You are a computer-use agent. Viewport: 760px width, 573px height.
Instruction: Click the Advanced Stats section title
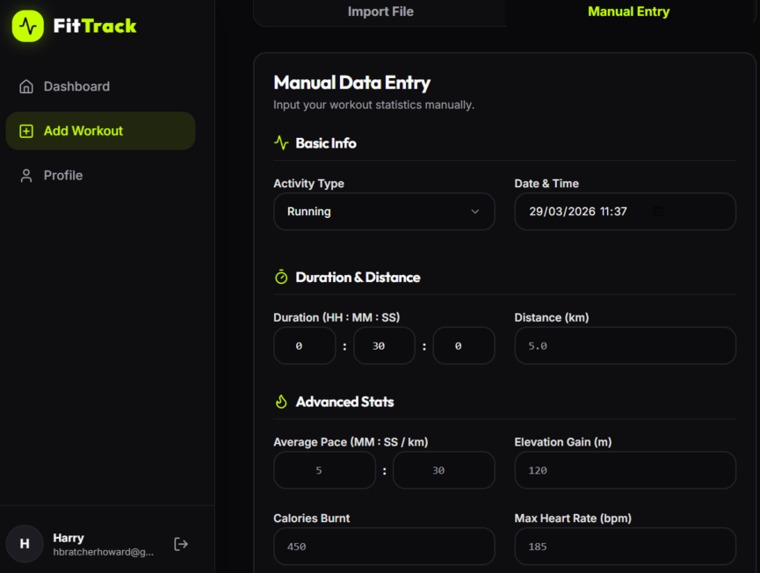345,402
